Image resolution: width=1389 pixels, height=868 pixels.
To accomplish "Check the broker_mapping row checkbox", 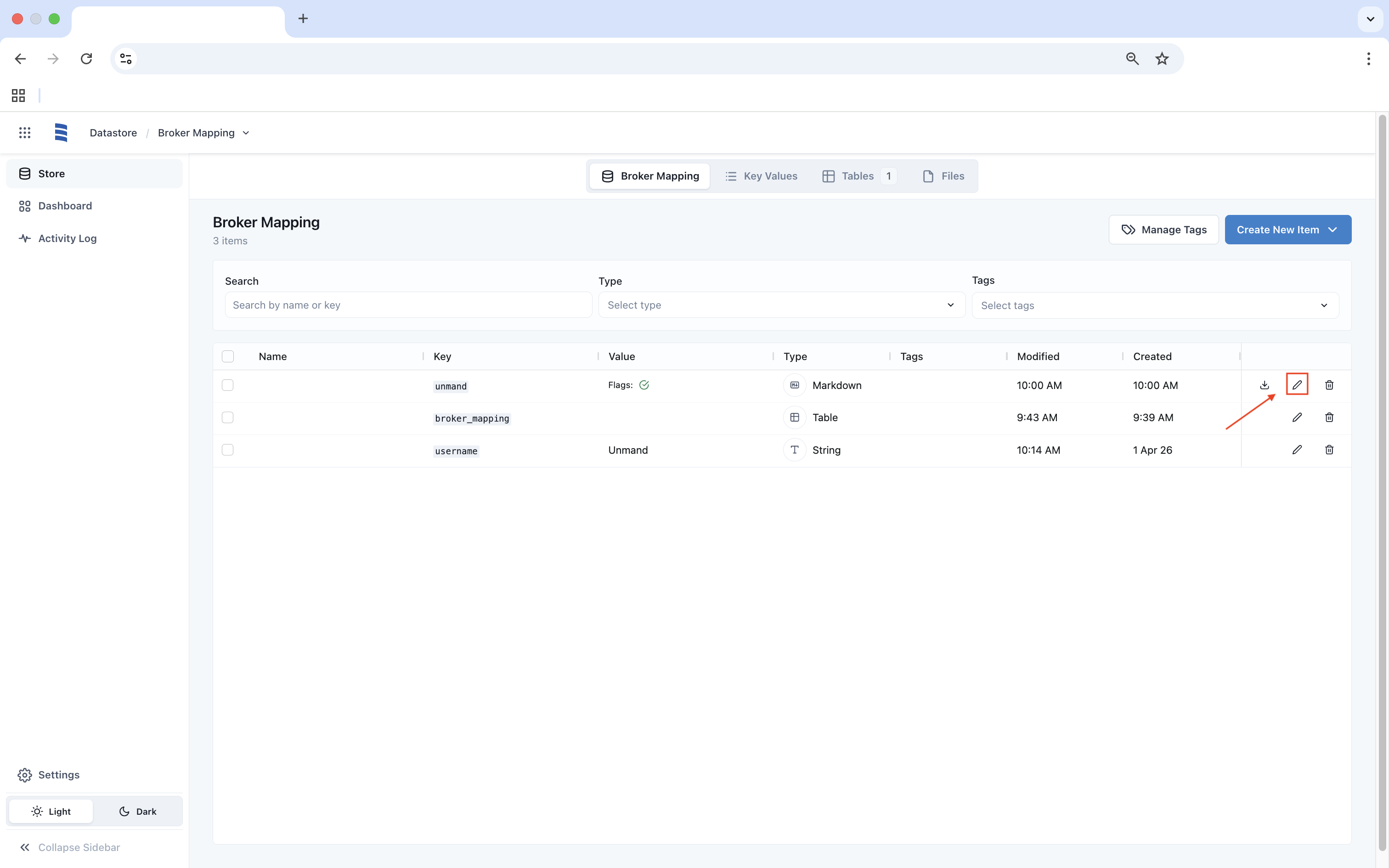I will (228, 417).
